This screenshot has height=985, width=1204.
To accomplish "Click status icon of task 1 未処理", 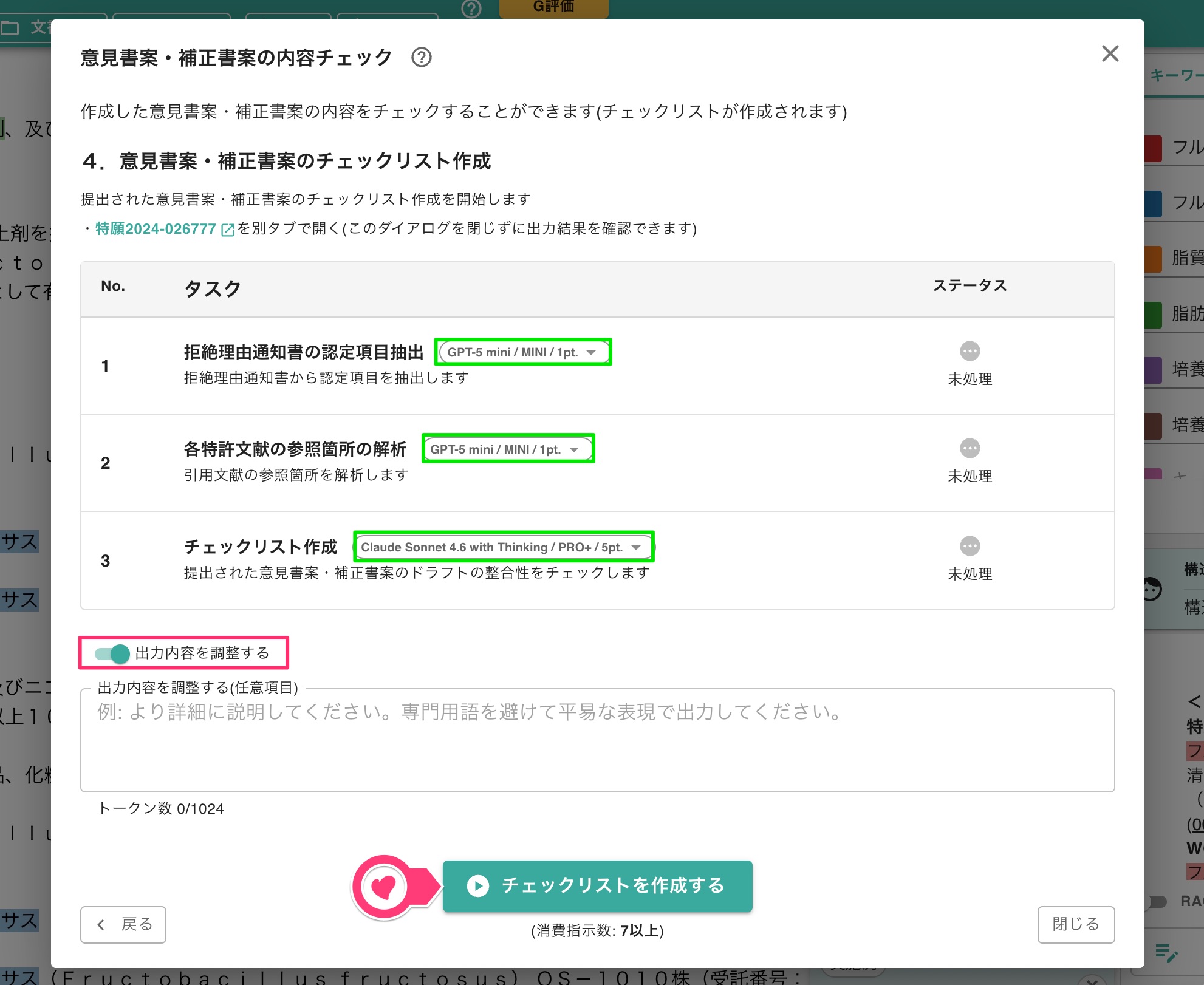I will [970, 351].
